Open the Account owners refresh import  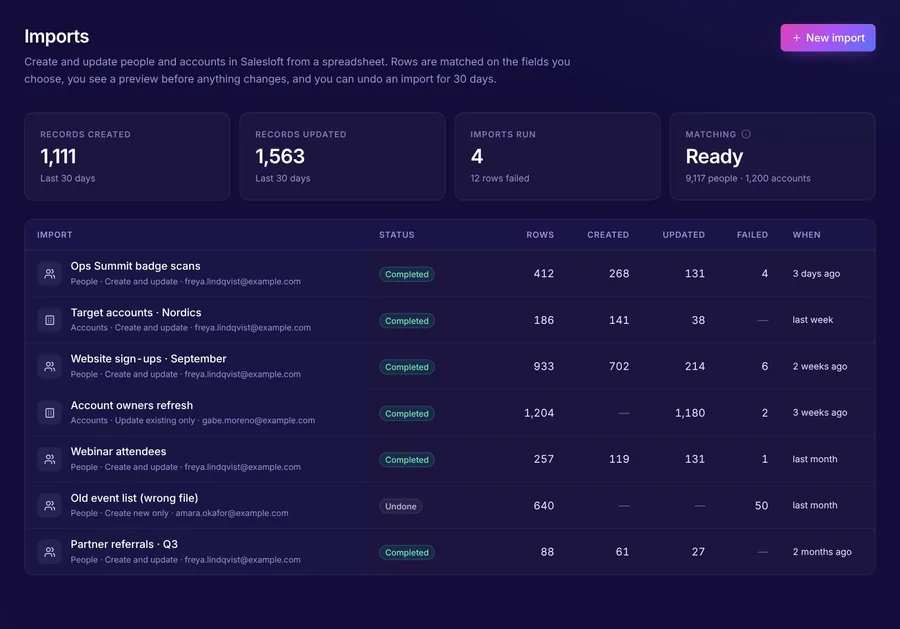(x=450, y=413)
